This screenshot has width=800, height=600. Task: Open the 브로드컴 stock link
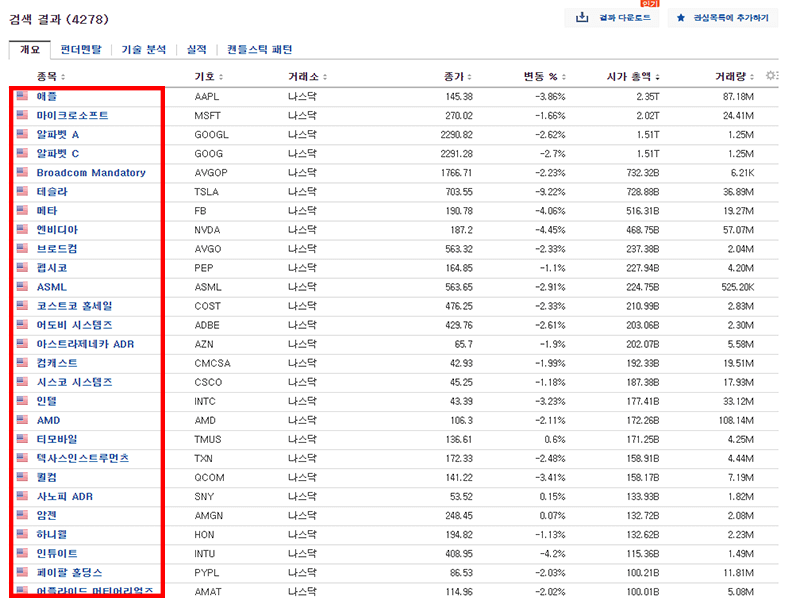[57, 249]
